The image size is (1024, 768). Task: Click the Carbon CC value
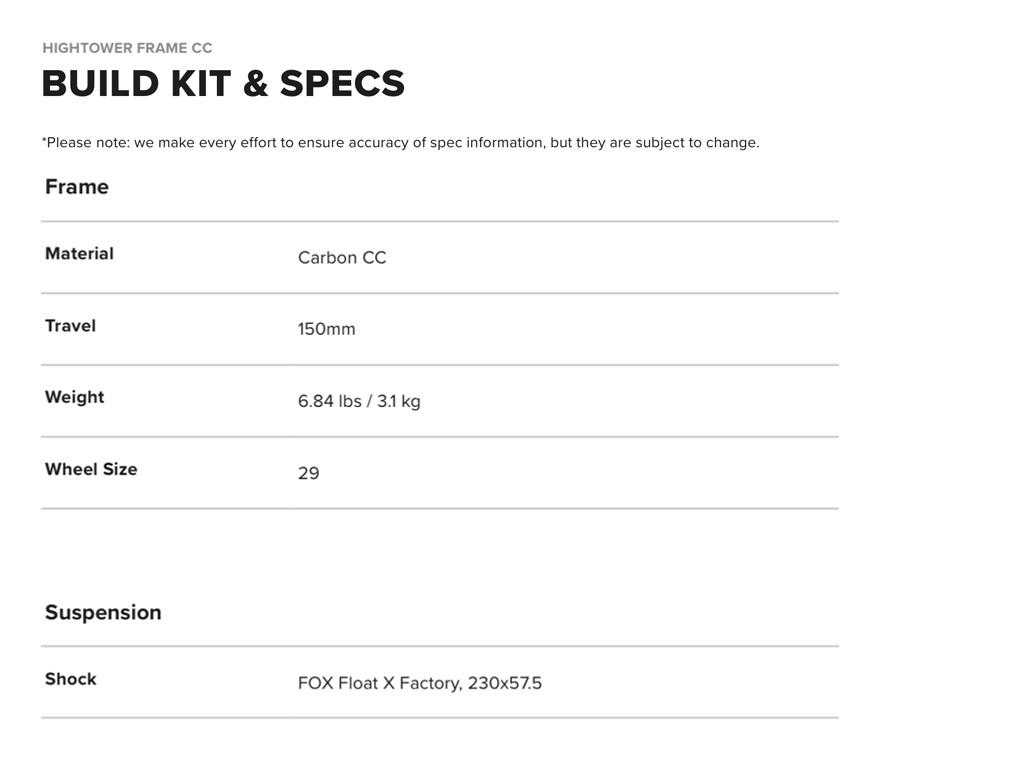click(342, 258)
